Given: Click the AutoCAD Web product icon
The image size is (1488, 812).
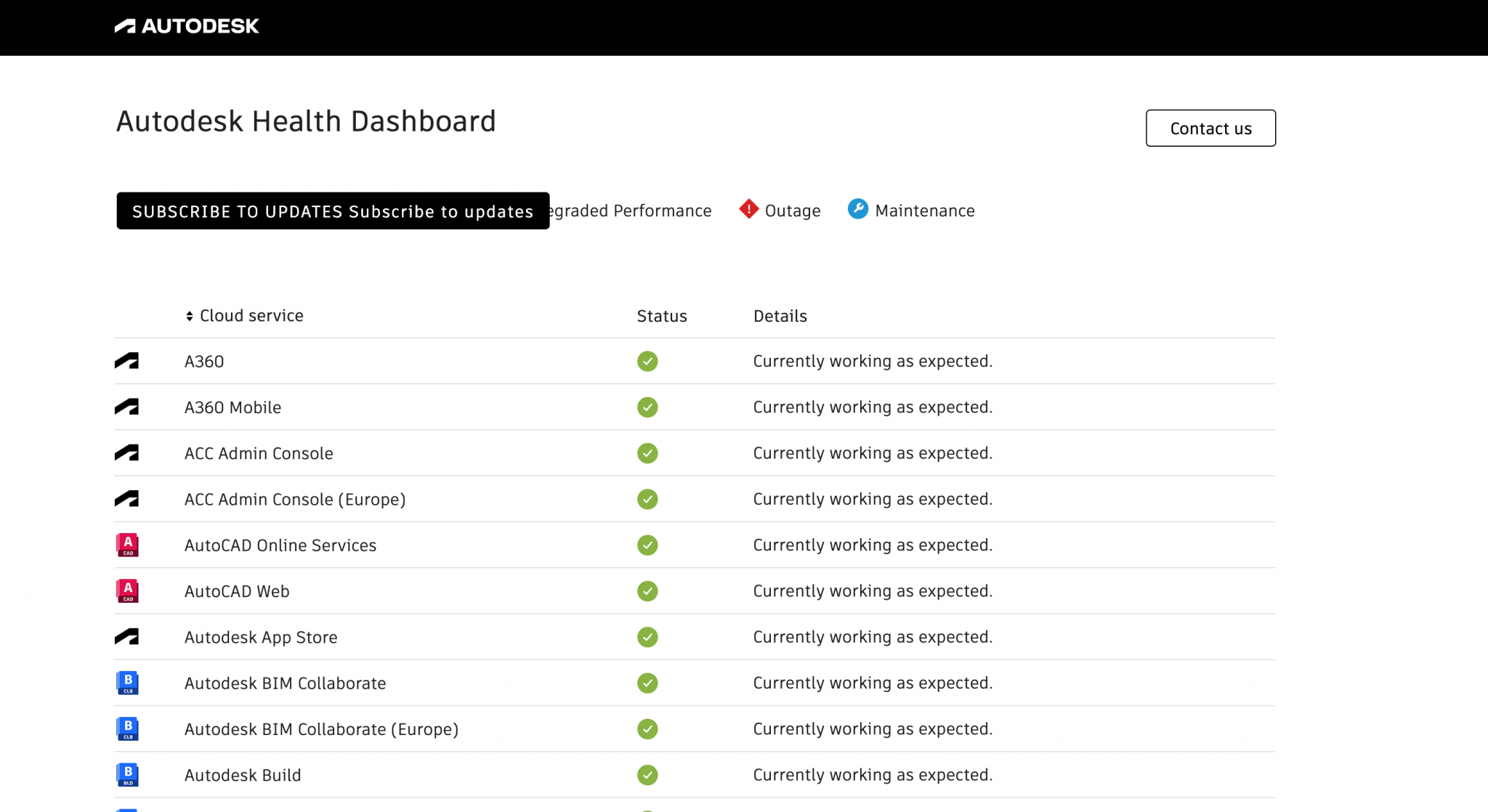Looking at the screenshot, I should point(128,590).
